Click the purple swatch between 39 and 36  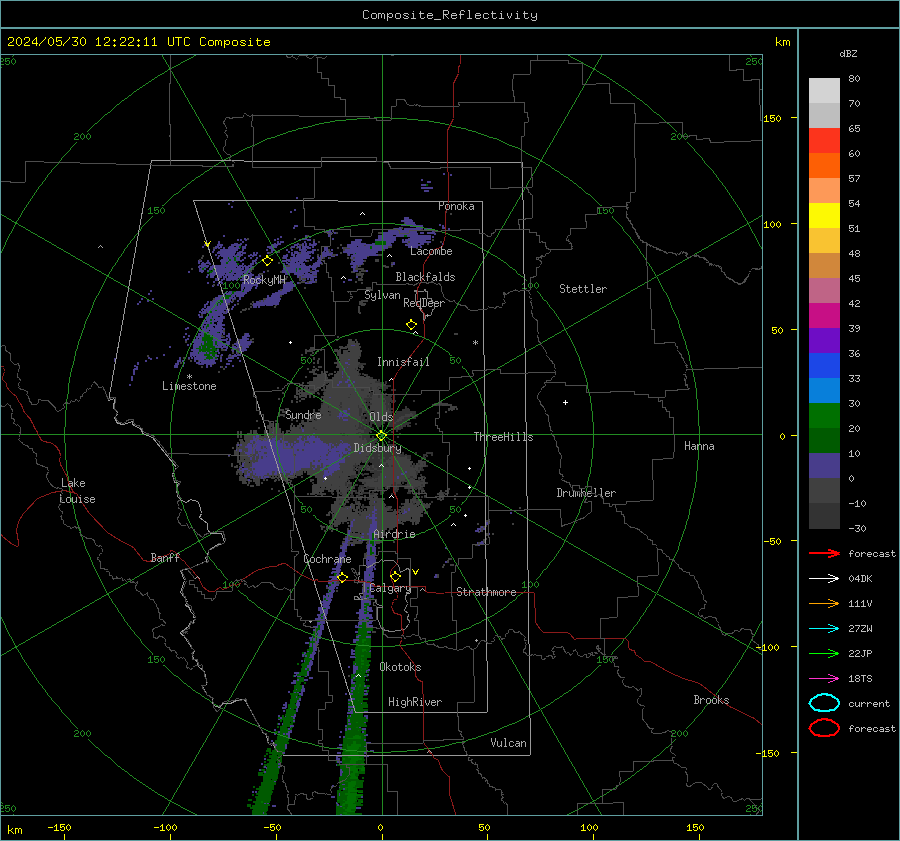[824, 340]
